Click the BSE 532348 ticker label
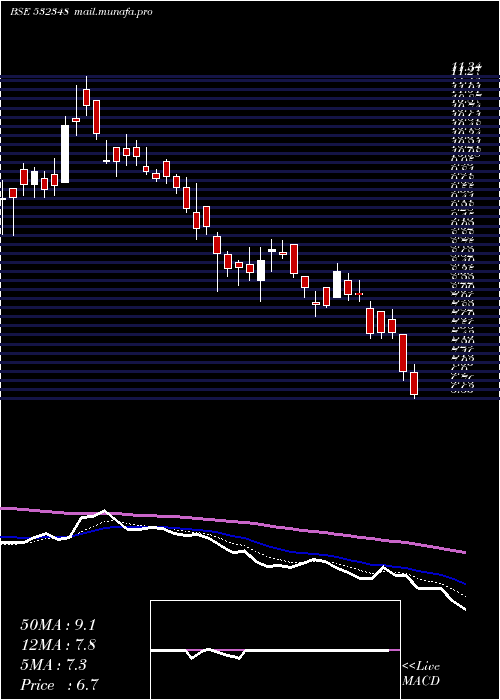The image size is (500, 700). click(39, 12)
